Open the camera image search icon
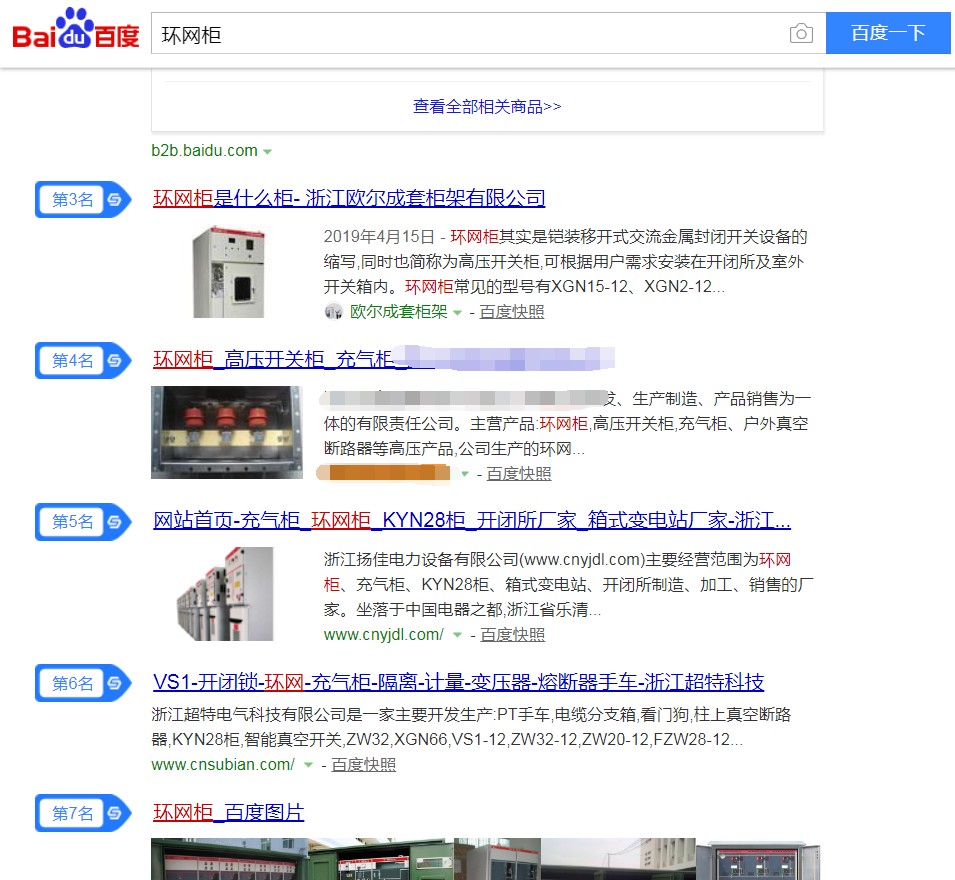 tap(801, 33)
